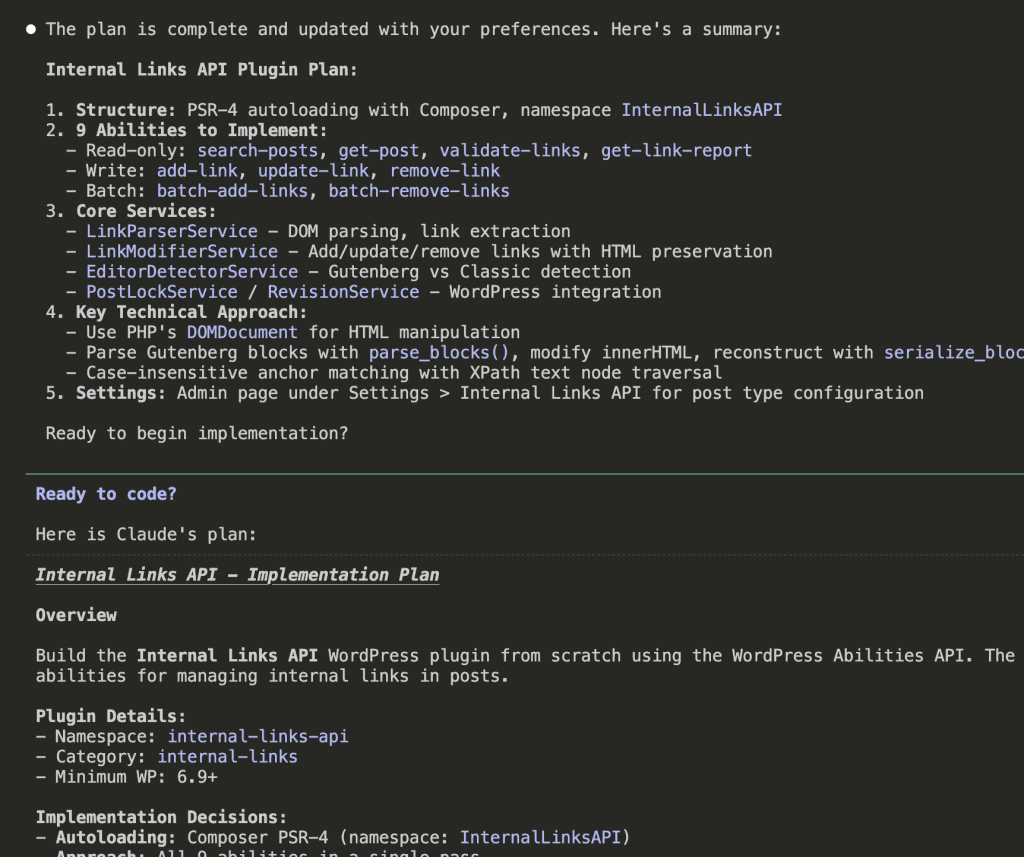Click the "EditorDetectorService" service name
The height and width of the screenshot is (857, 1024).
coord(191,271)
